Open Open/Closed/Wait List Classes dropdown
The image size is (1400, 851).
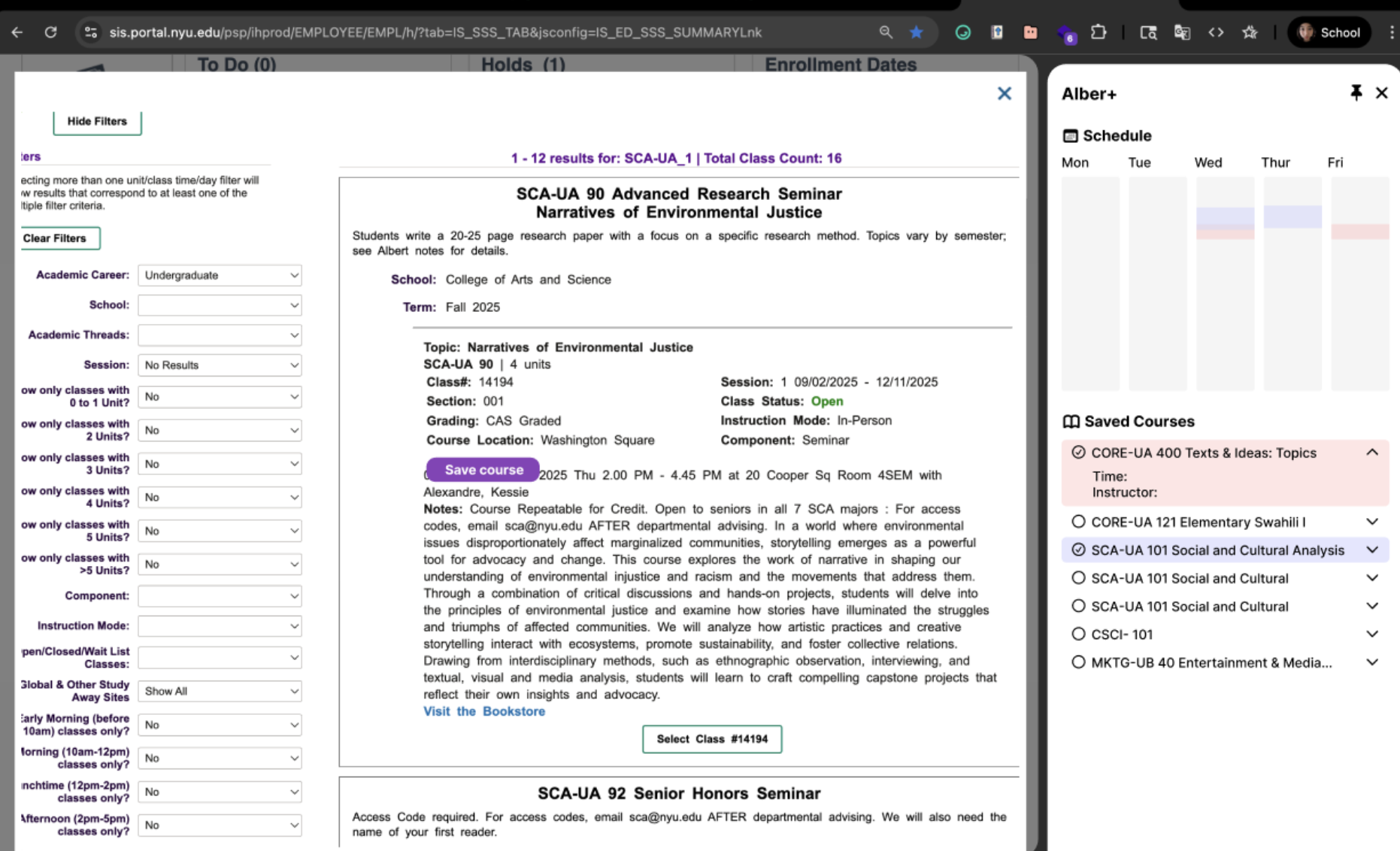[x=220, y=658]
